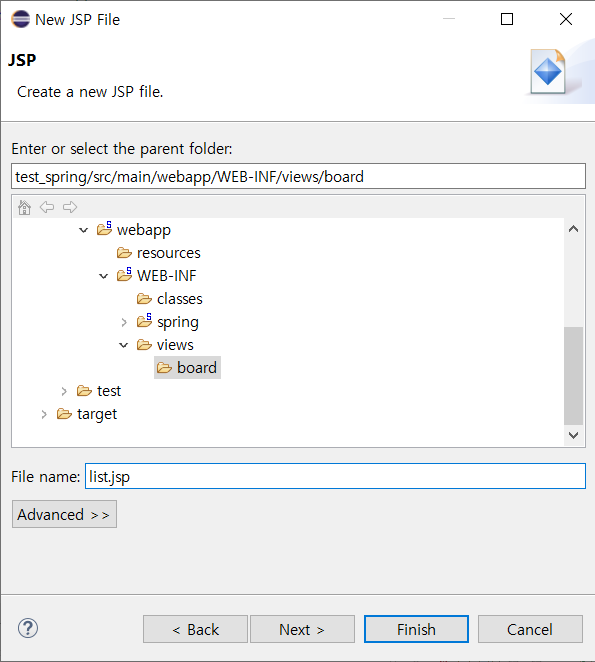This screenshot has height=662, width=595.
Task: Click the Home icon in folder toolbar
Action: (x=24, y=207)
